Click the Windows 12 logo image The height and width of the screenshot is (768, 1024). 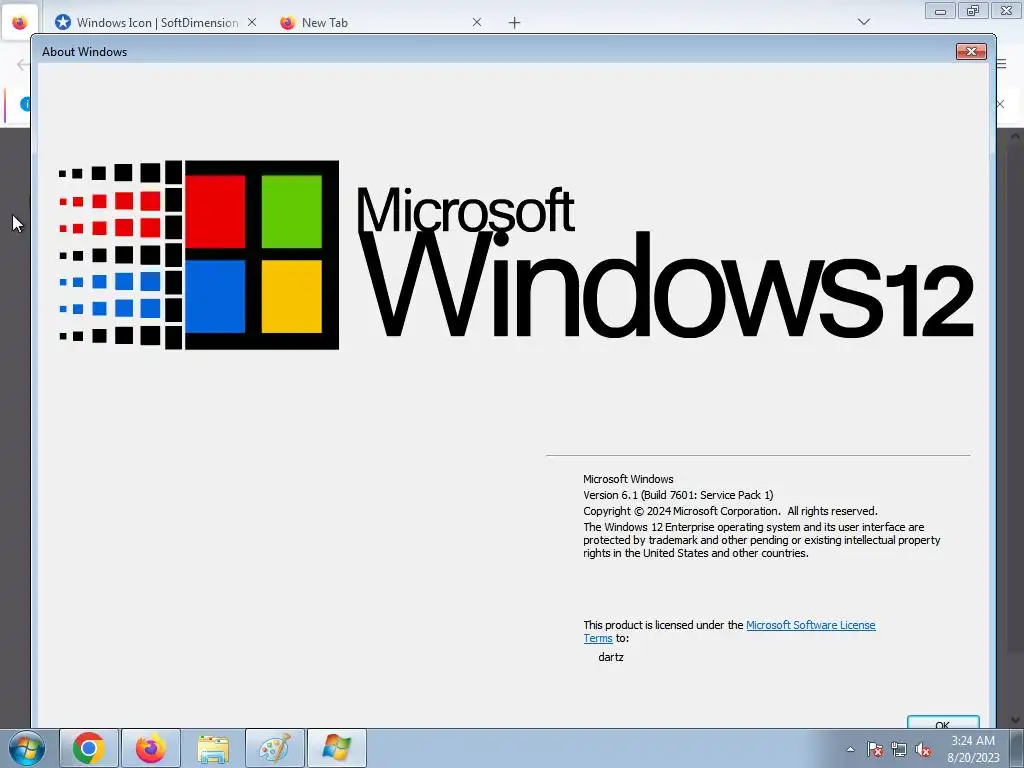click(516, 255)
